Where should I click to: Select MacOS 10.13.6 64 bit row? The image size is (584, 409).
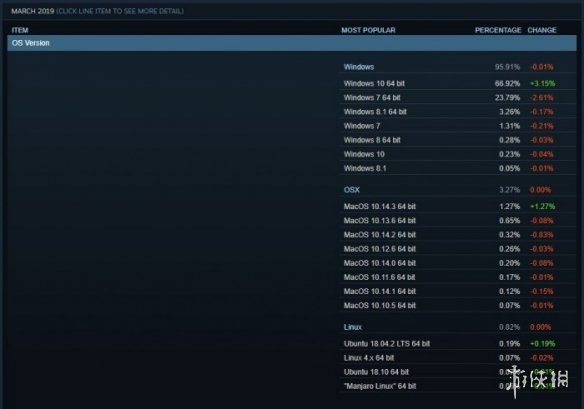[458, 221]
